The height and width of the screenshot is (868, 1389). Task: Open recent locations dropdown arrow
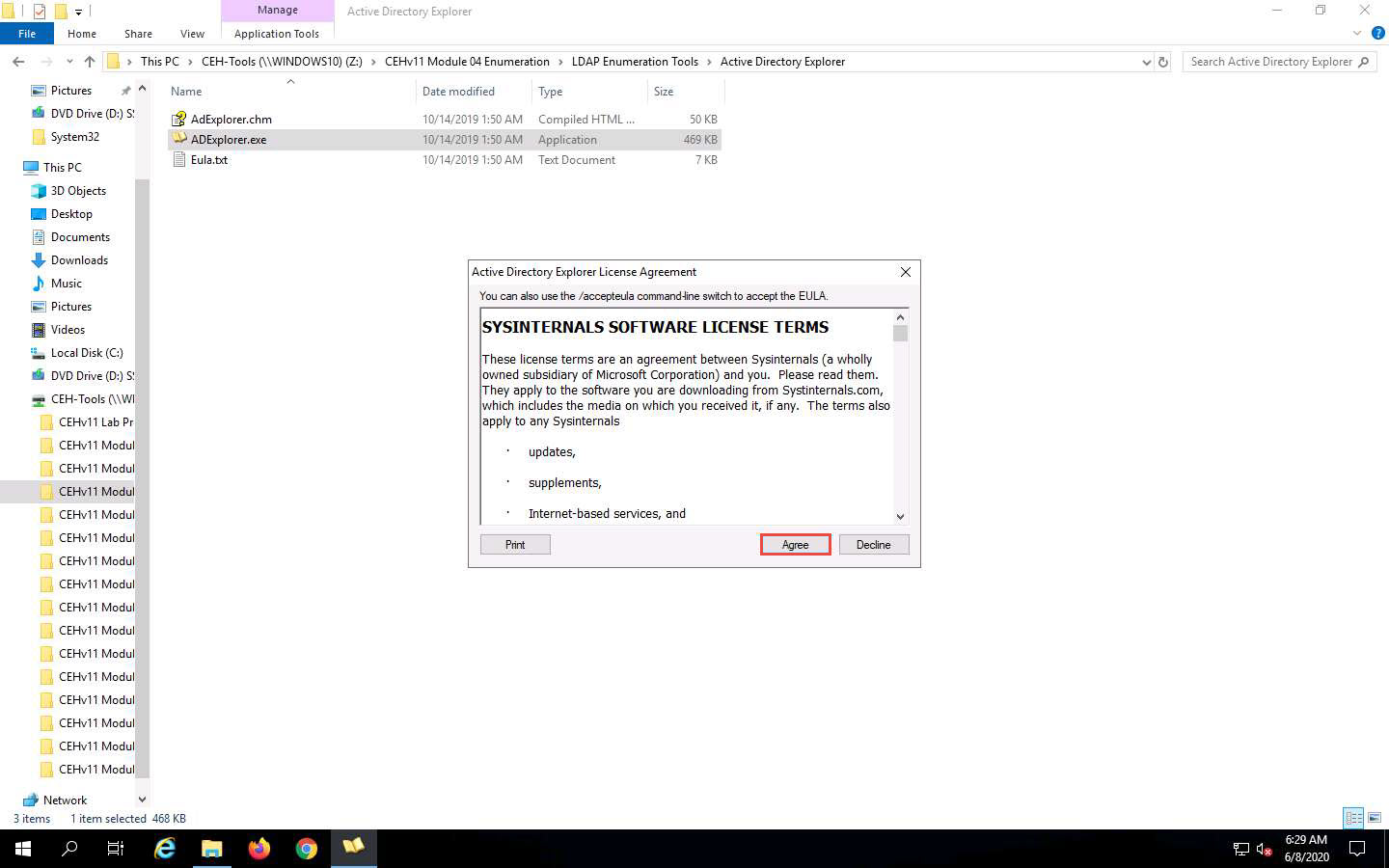pyautogui.click(x=69, y=62)
